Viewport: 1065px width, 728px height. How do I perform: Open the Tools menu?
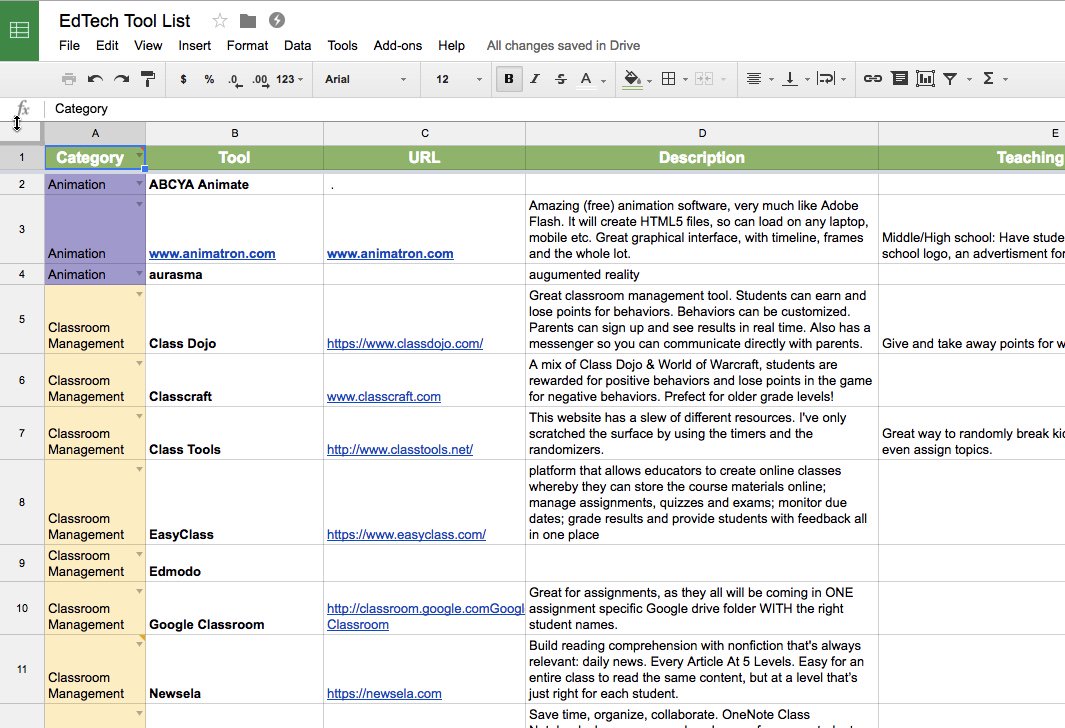point(342,46)
